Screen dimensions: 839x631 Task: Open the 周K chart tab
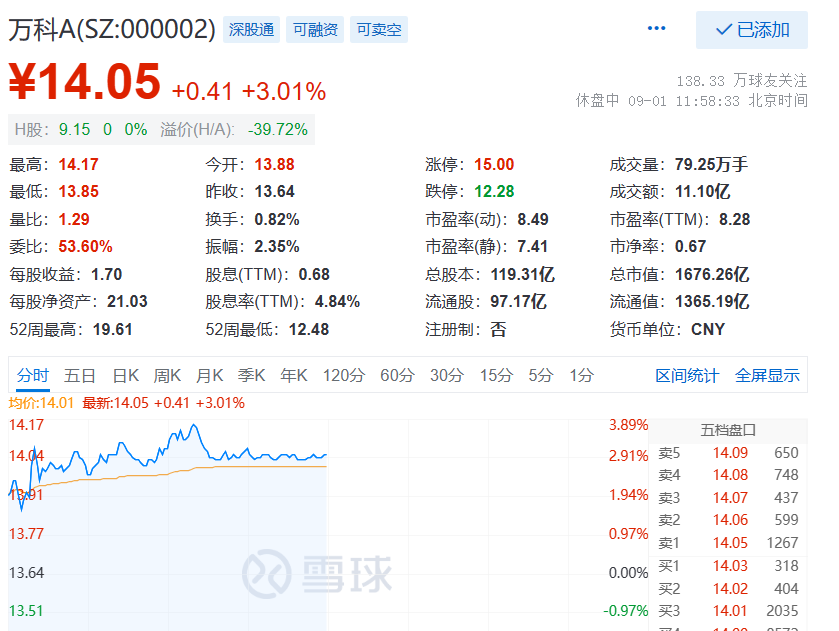point(167,375)
